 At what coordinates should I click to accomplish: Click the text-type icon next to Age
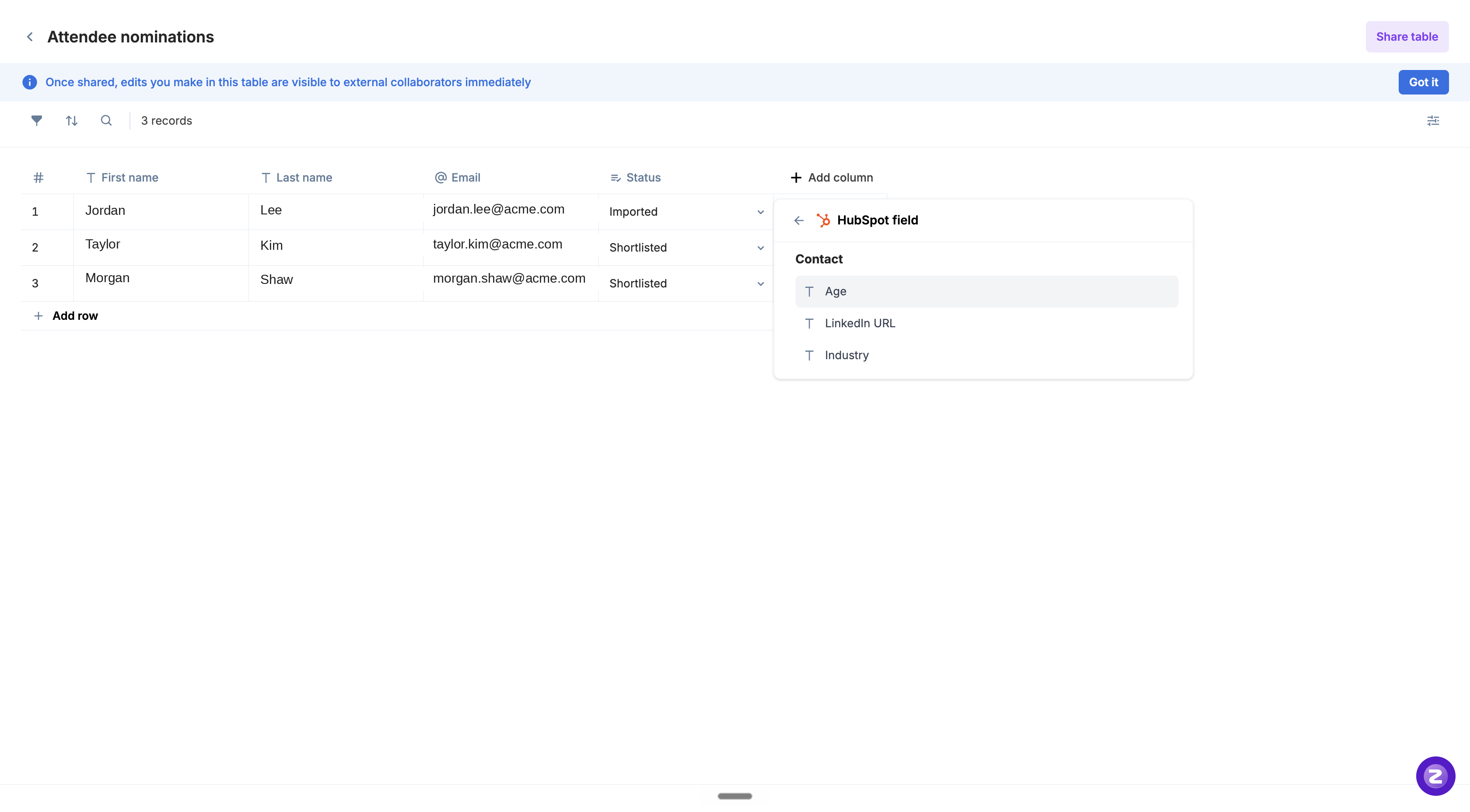809,291
